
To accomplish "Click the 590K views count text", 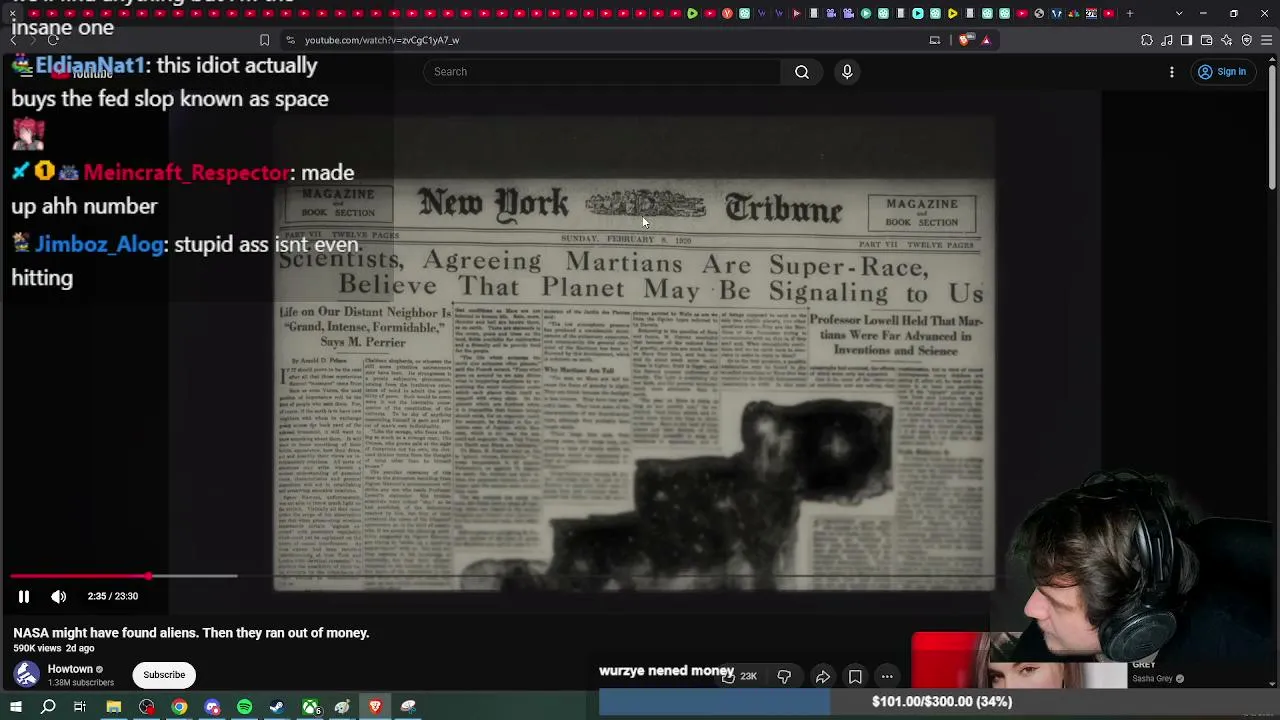I will point(37,649).
